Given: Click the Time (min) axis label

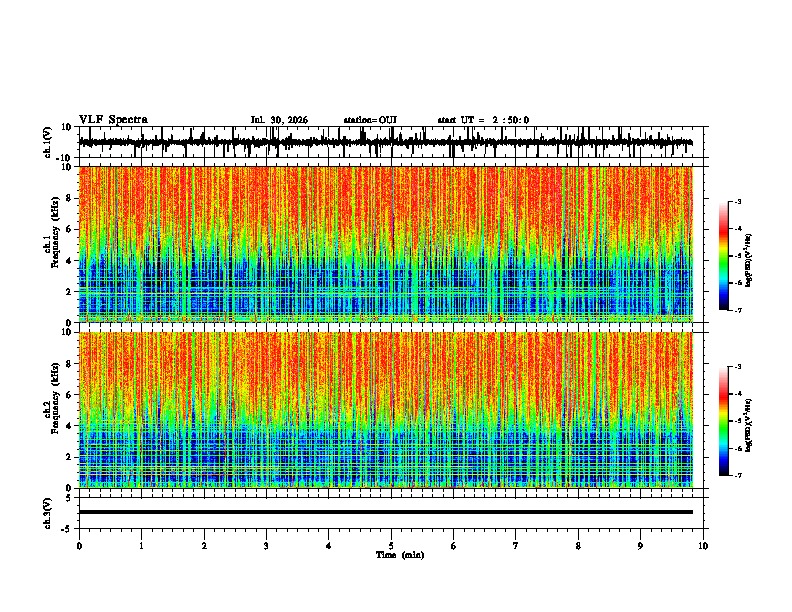Looking at the screenshot, I should pyautogui.click(x=400, y=555).
